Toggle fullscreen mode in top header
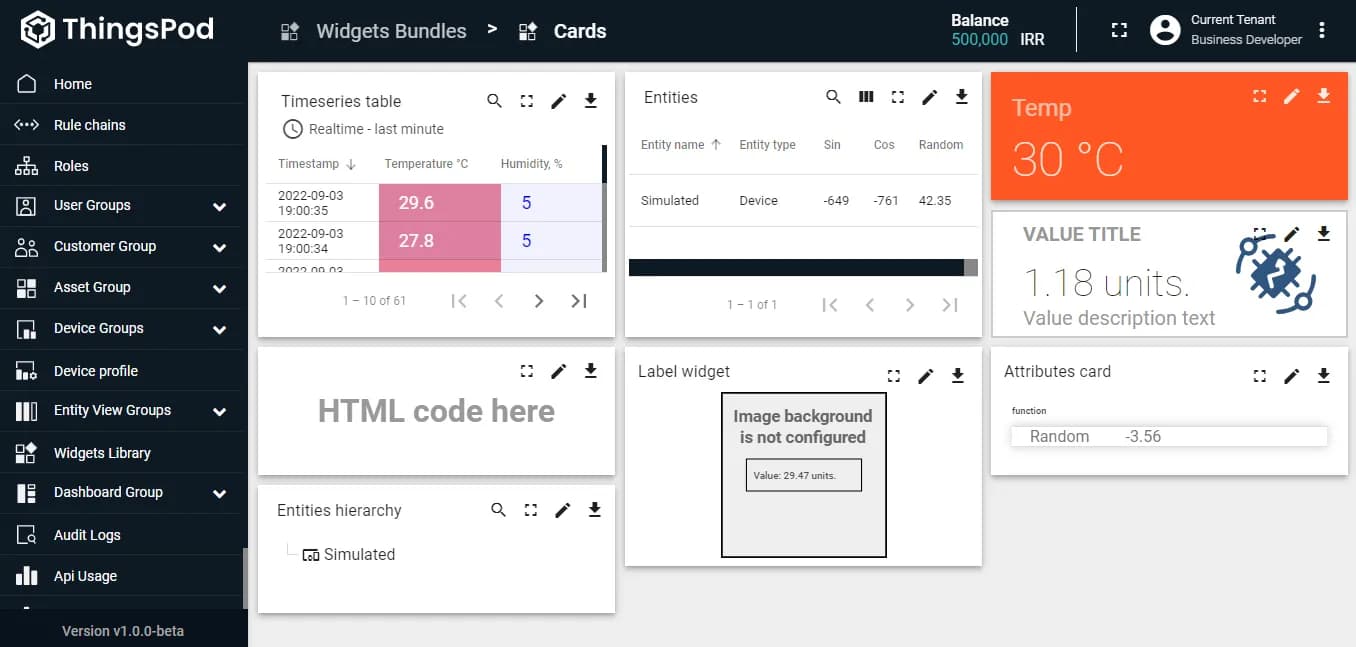The image size is (1356, 647). point(1120,31)
